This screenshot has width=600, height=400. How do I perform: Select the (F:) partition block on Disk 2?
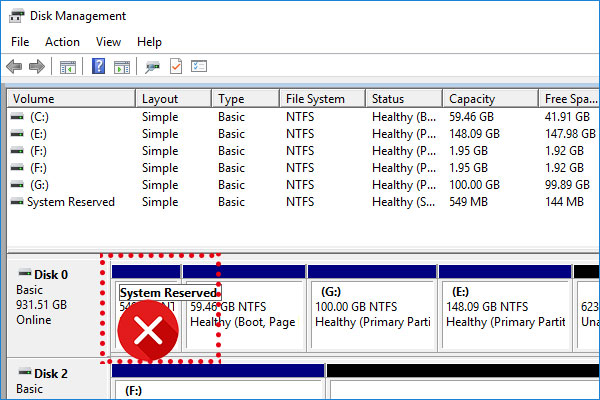click(218, 382)
